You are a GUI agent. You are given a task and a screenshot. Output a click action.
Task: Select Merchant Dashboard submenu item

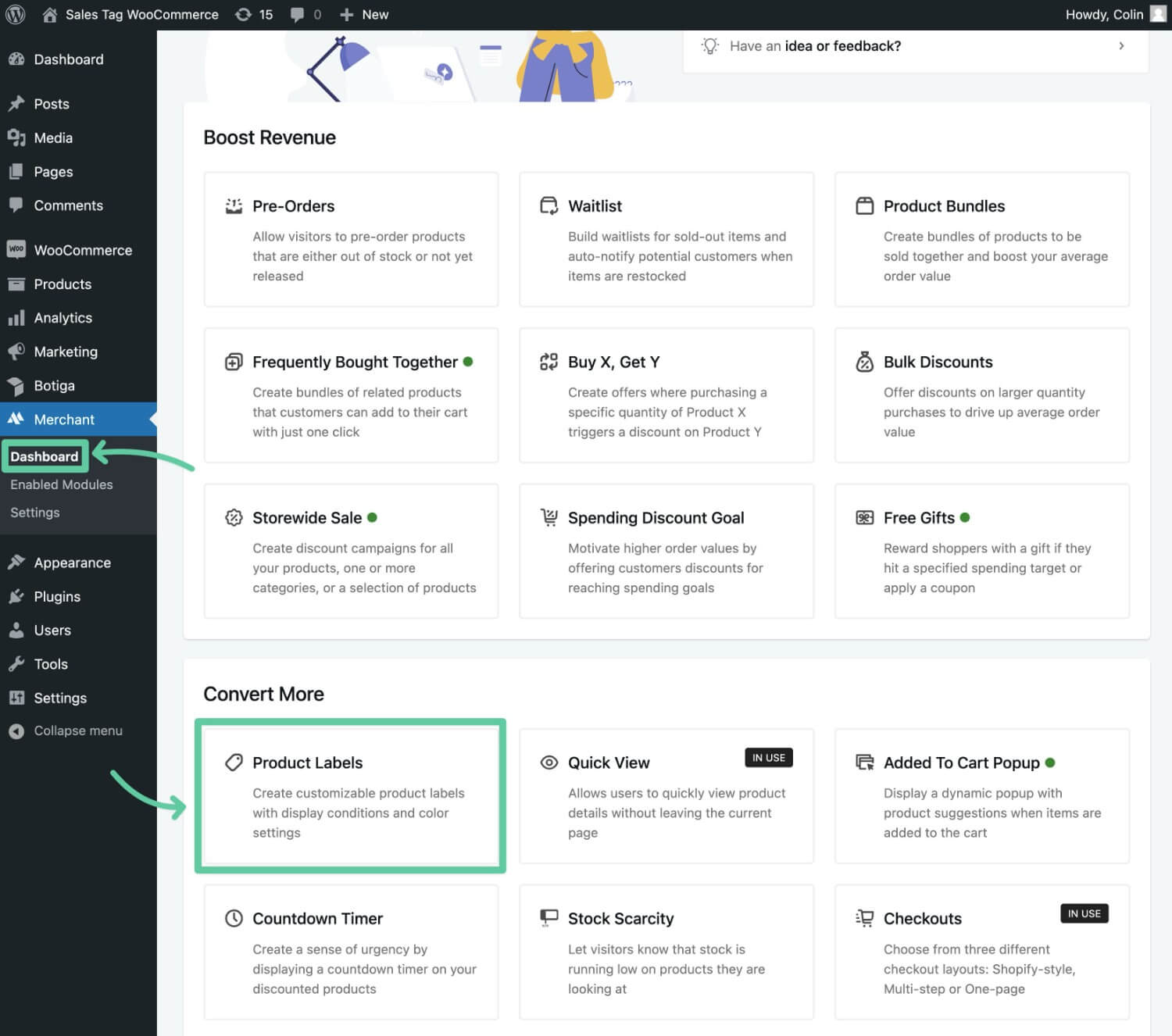45,456
